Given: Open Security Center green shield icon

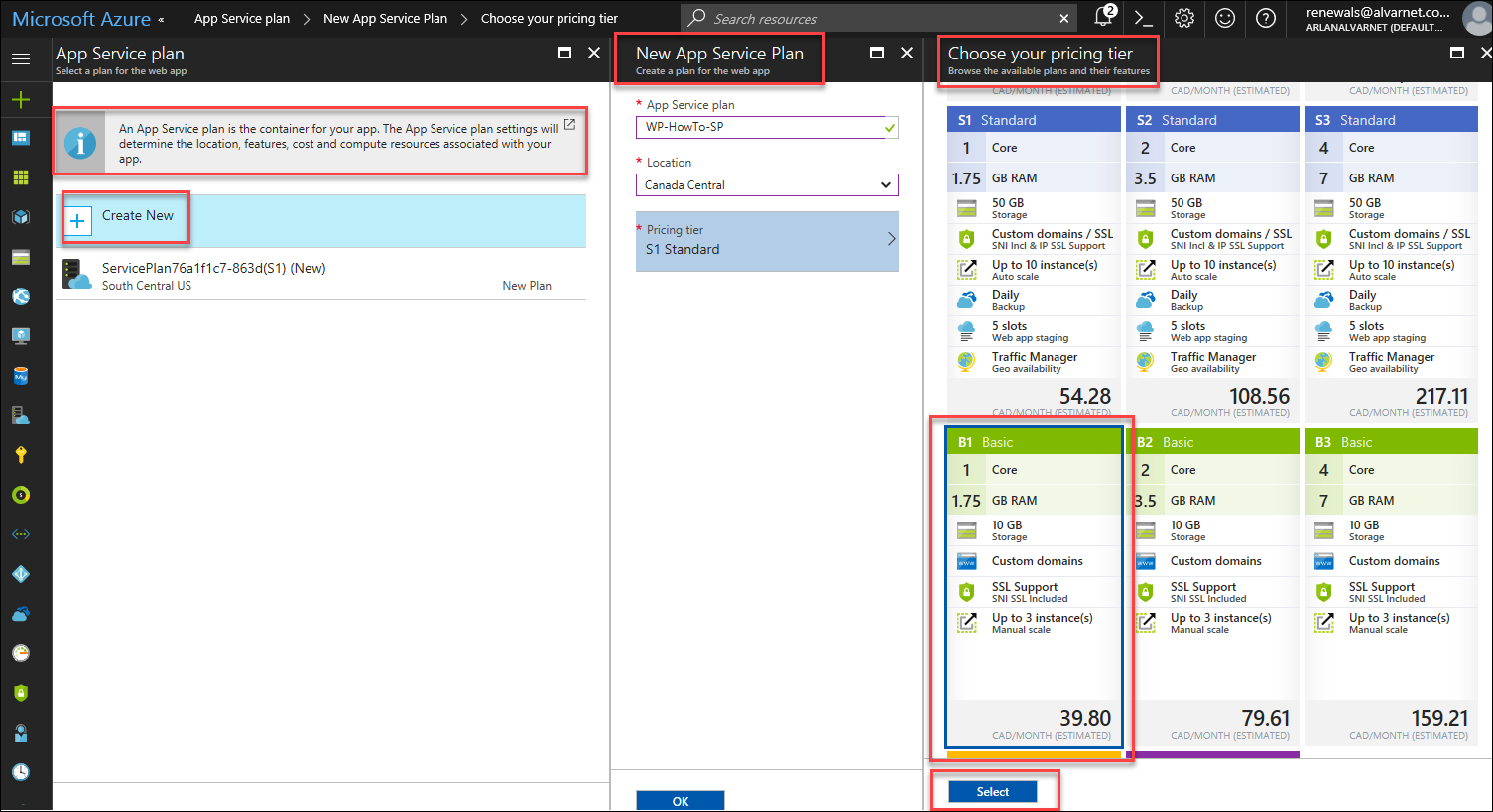Looking at the screenshot, I should click(21, 693).
